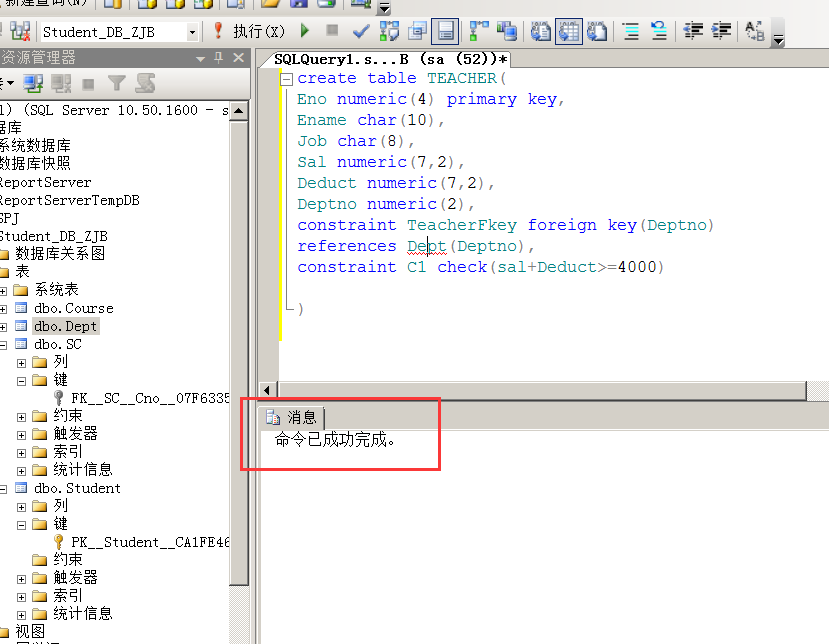The height and width of the screenshot is (644, 829).
Task: Click the object explorer filter funnel icon
Action: (116, 83)
